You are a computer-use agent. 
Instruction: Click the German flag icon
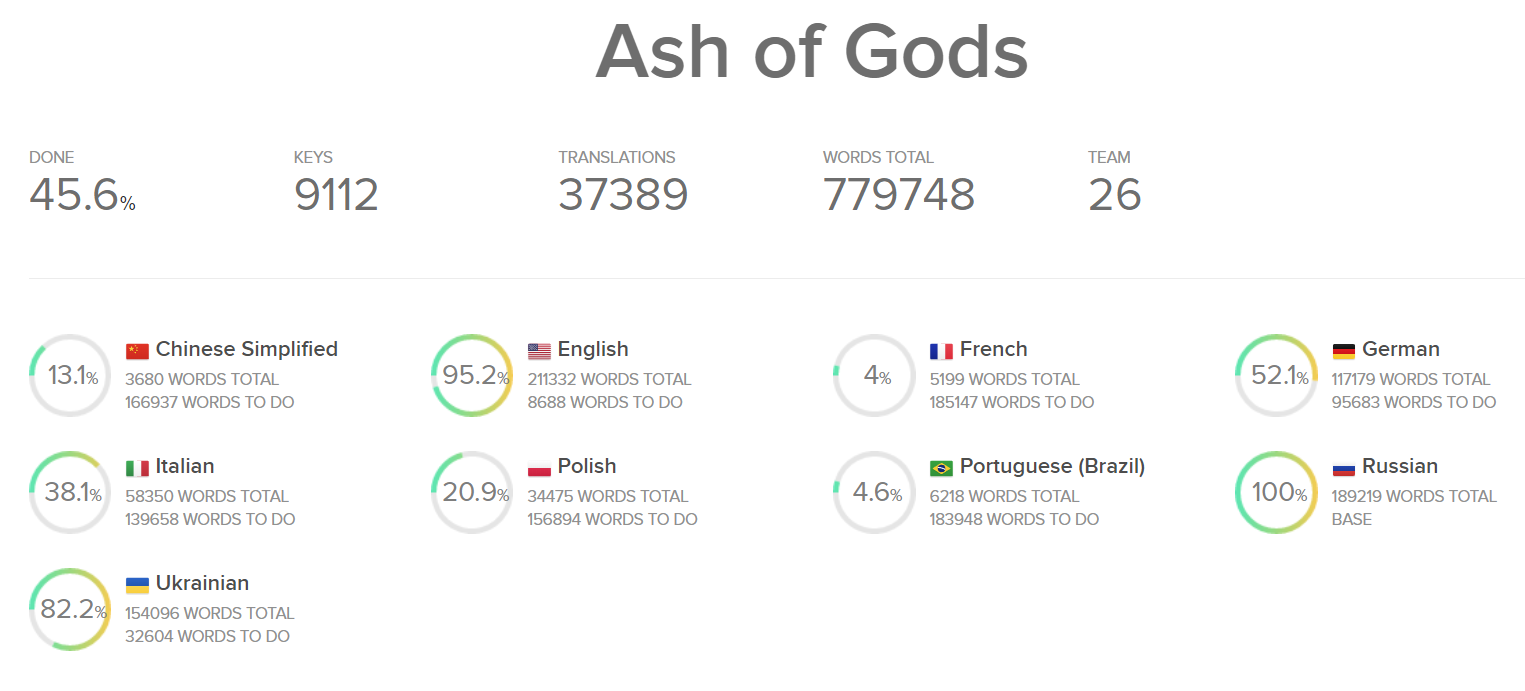tap(1343, 351)
